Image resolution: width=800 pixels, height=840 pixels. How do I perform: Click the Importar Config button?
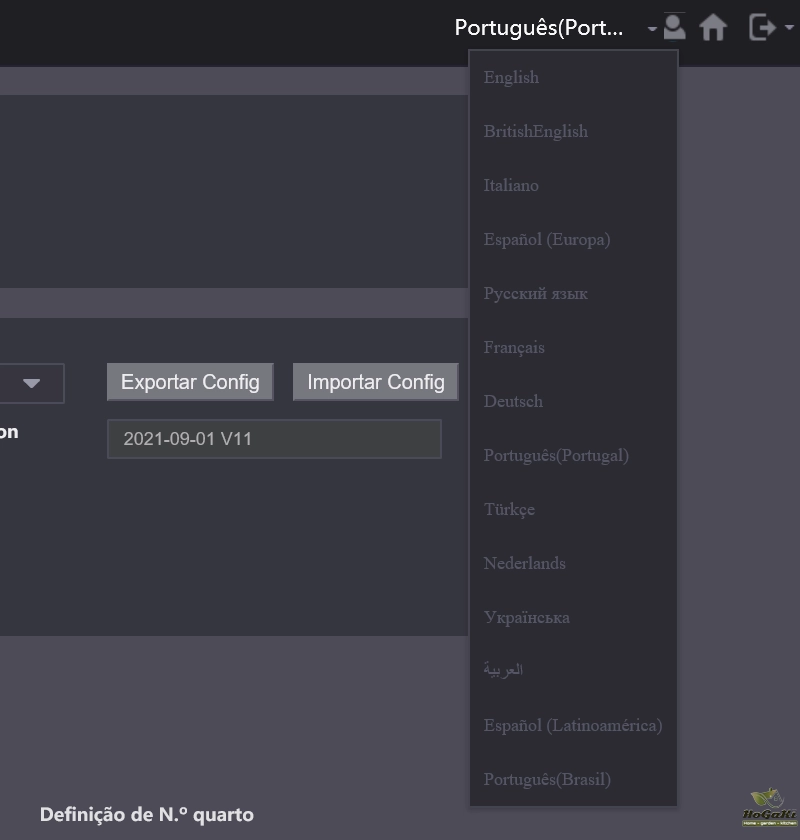[x=376, y=382]
